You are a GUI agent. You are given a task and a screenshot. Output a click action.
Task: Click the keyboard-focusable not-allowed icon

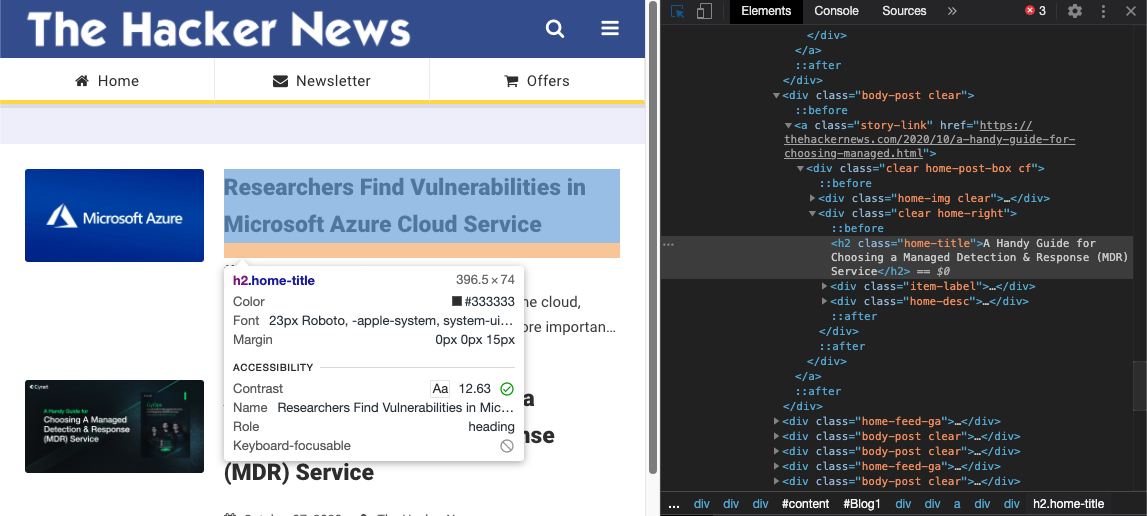pyautogui.click(x=507, y=446)
